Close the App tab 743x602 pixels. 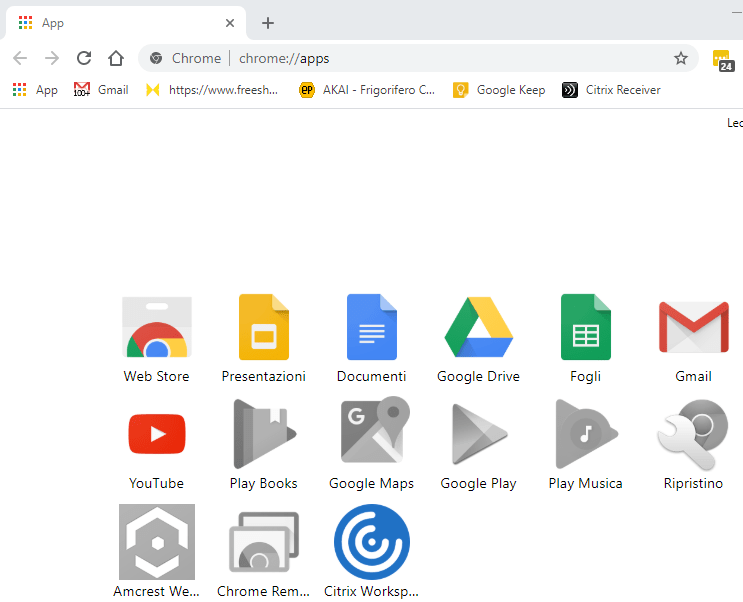230,23
